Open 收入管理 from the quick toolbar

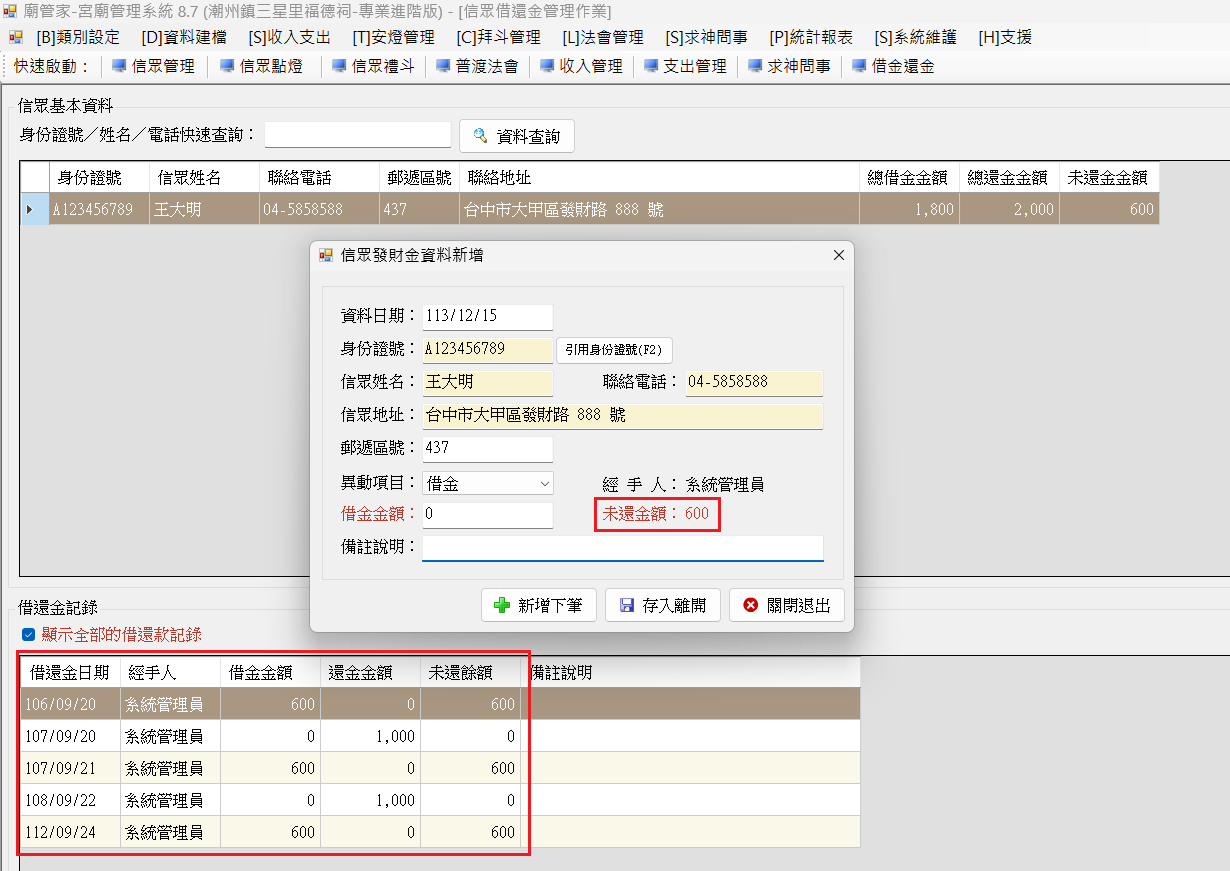[x=581, y=66]
